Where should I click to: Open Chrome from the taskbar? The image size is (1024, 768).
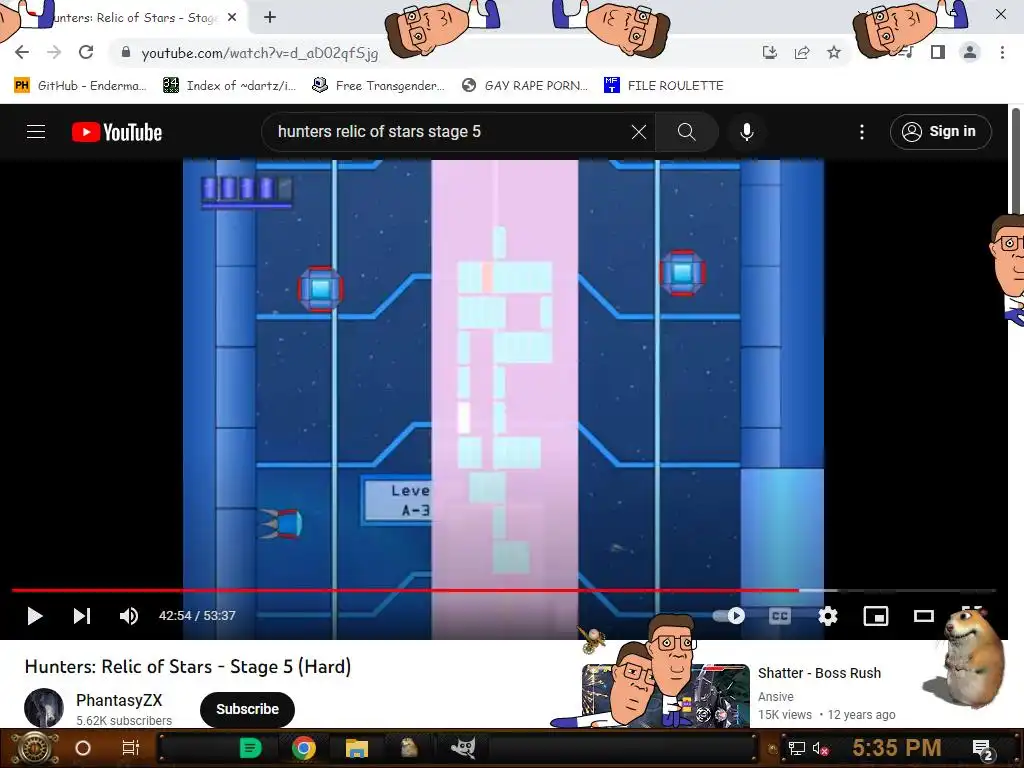click(304, 748)
